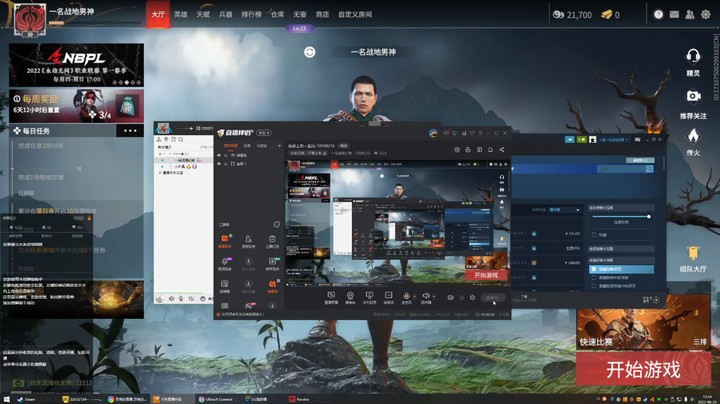
Task: Click the notification bell icon in the streaming app
Action: pyautogui.click(x=490, y=150)
